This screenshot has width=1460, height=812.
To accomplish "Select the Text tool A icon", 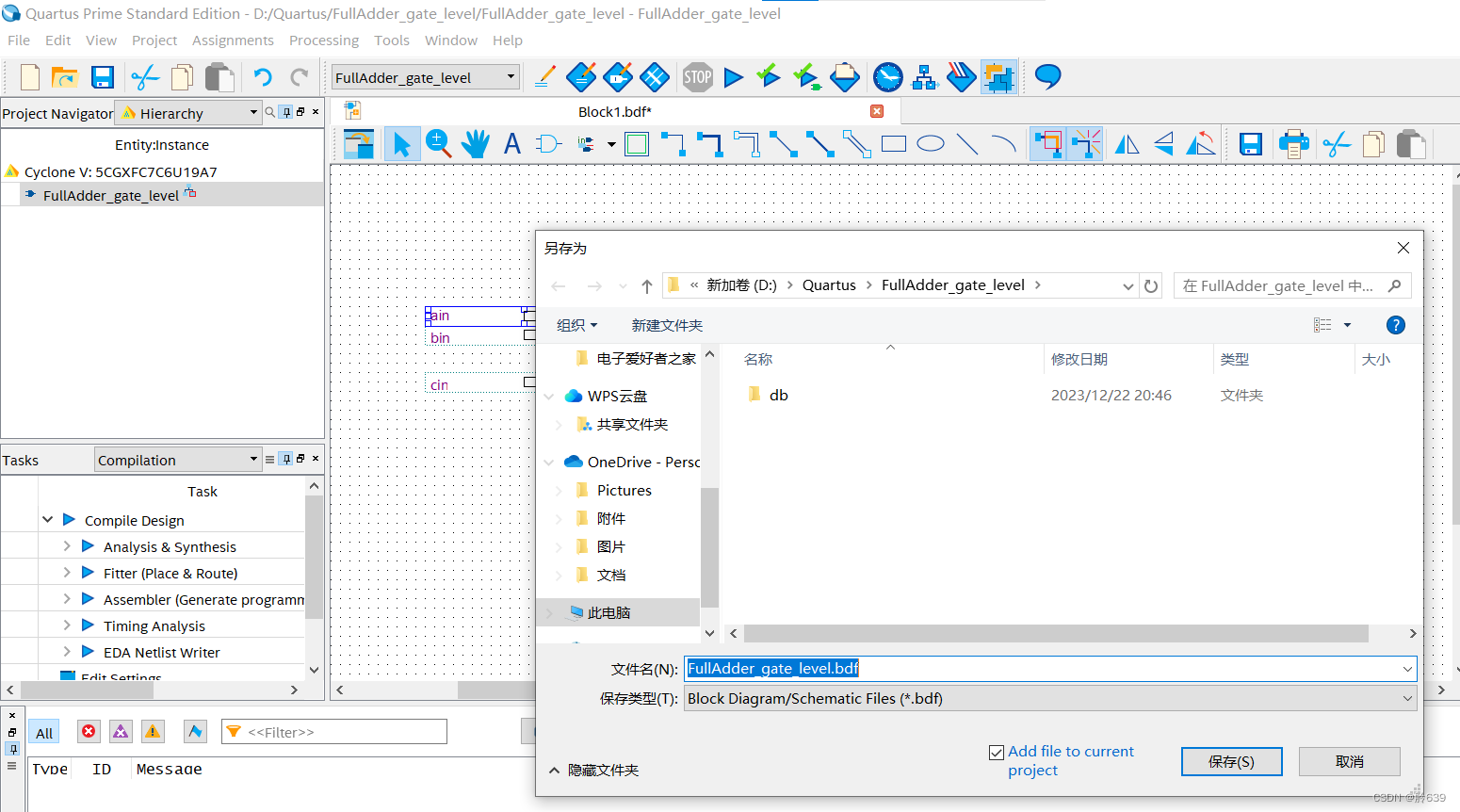I will [511, 144].
